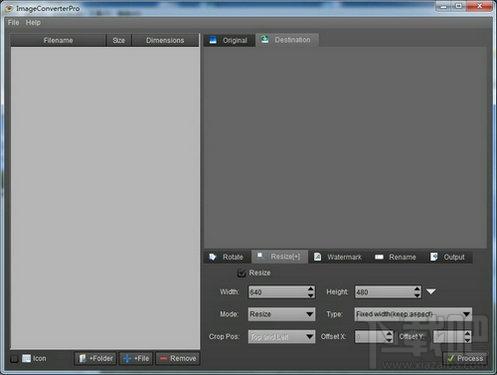Sort by the Filename column header
Viewport: 497px width, 375px height.
tap(58, 40)
